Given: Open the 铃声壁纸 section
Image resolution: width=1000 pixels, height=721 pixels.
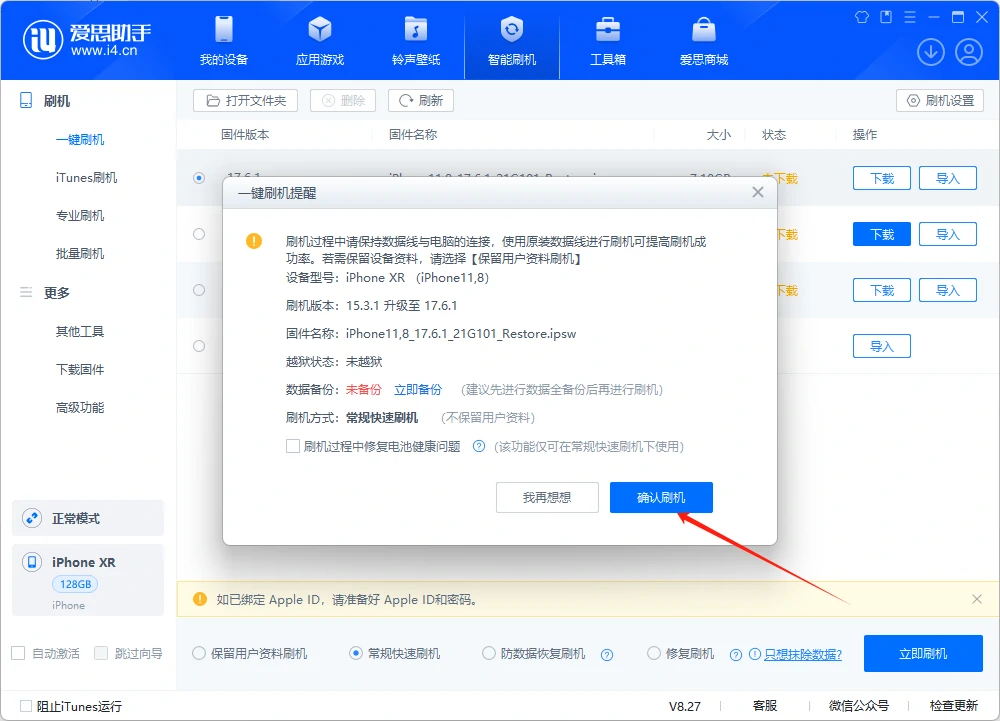Looking at the screenshot, I should point(416,41).
